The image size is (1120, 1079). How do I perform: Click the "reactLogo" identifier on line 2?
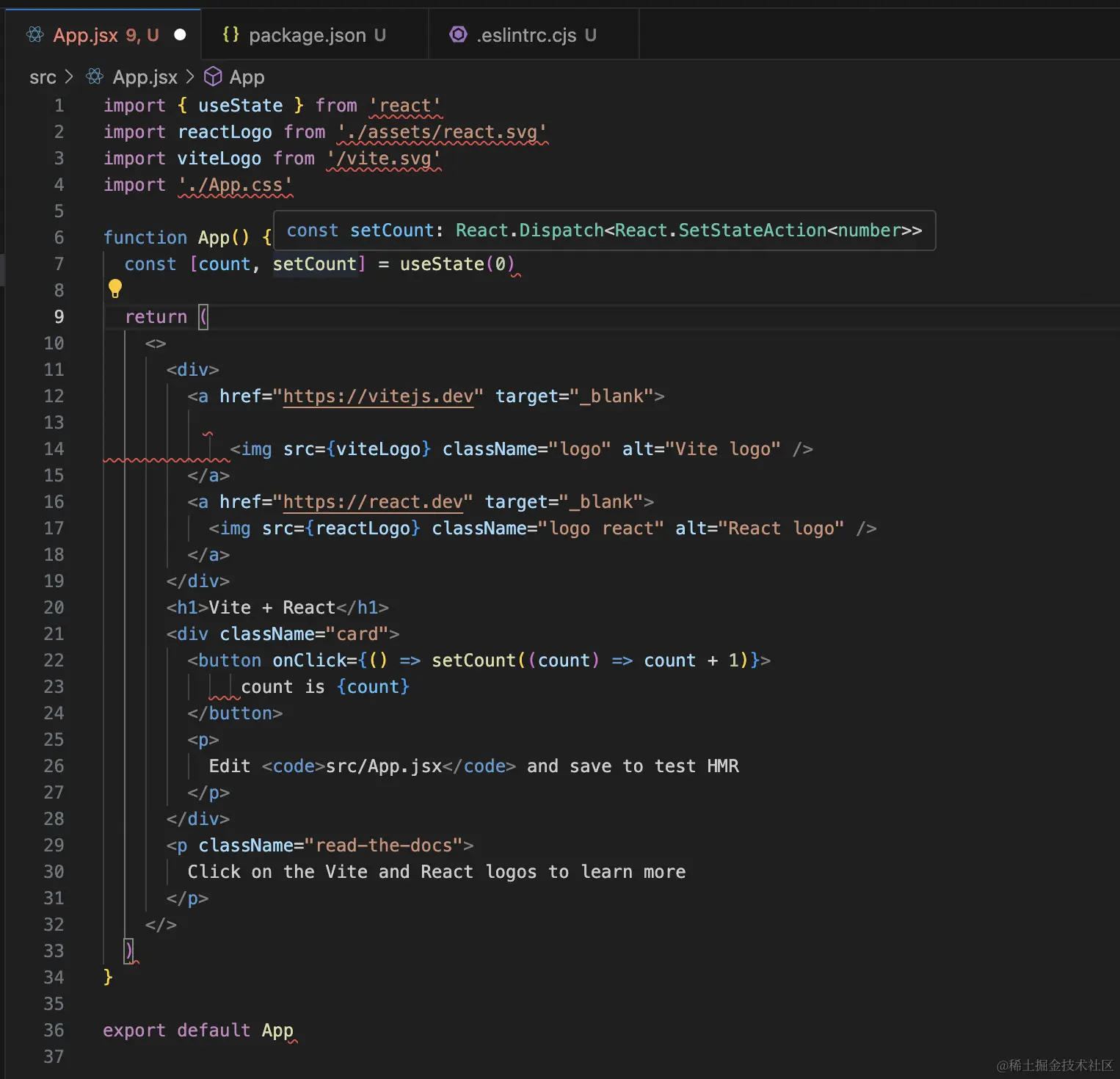tap(225, 132)
